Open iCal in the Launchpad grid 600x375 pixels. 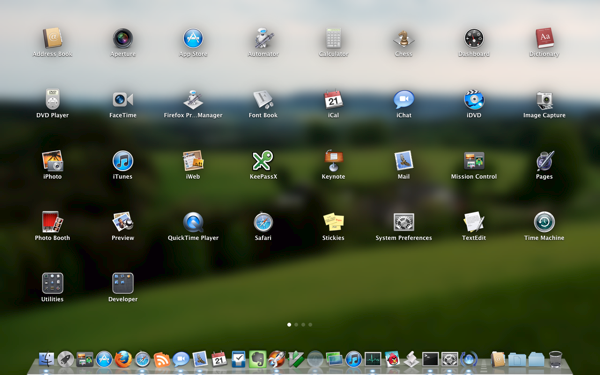(x=333, y=99)
